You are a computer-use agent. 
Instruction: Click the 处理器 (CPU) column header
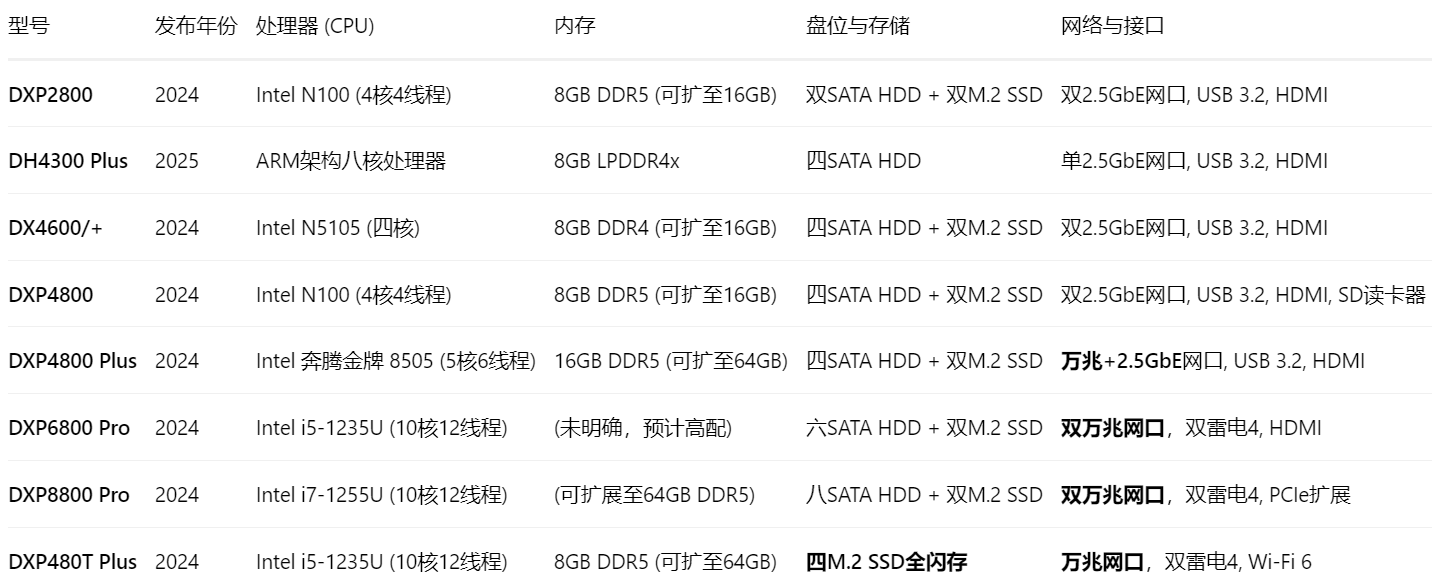point(315,27)
